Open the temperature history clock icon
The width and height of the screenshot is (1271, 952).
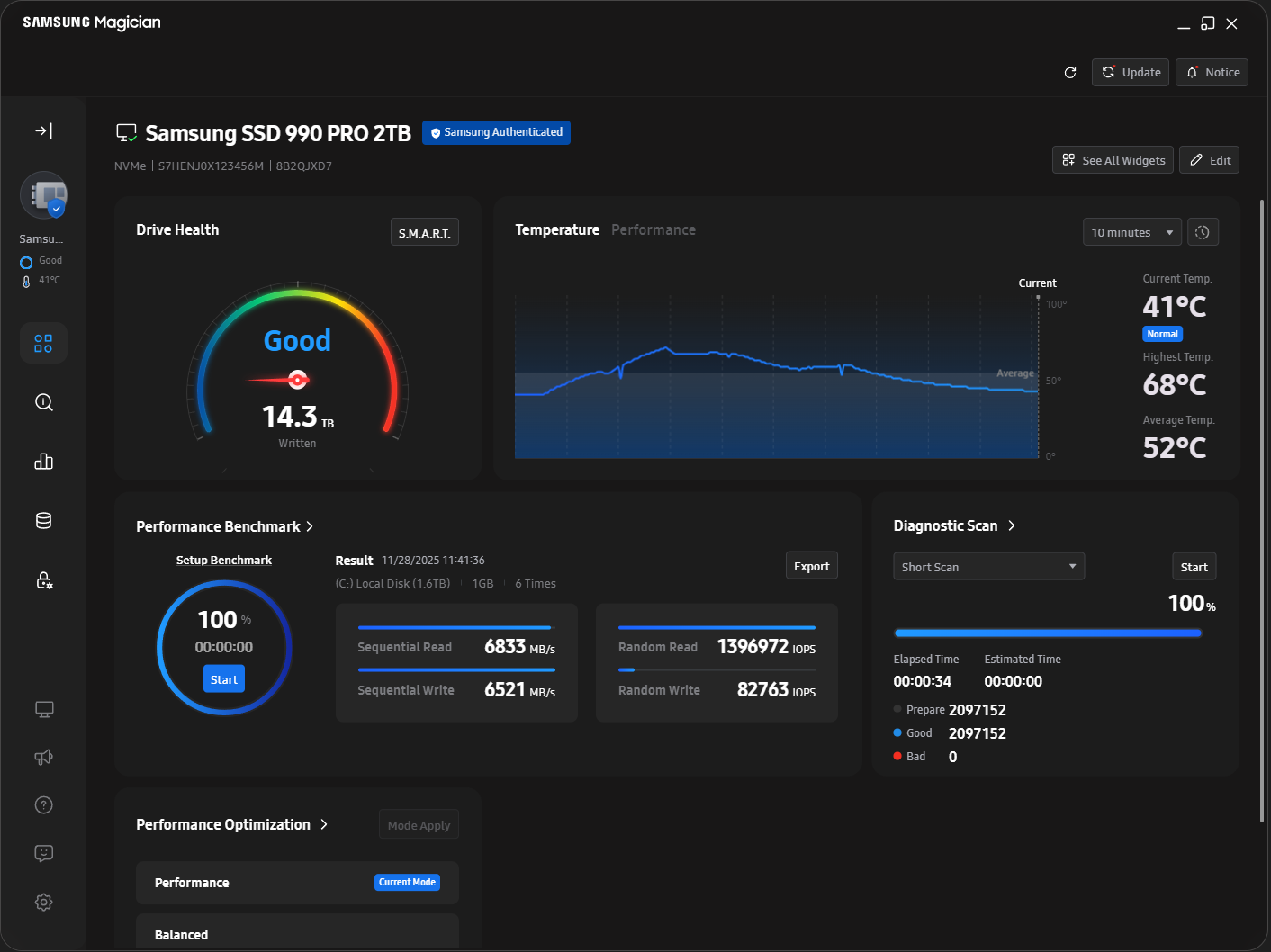point(1203,231)
